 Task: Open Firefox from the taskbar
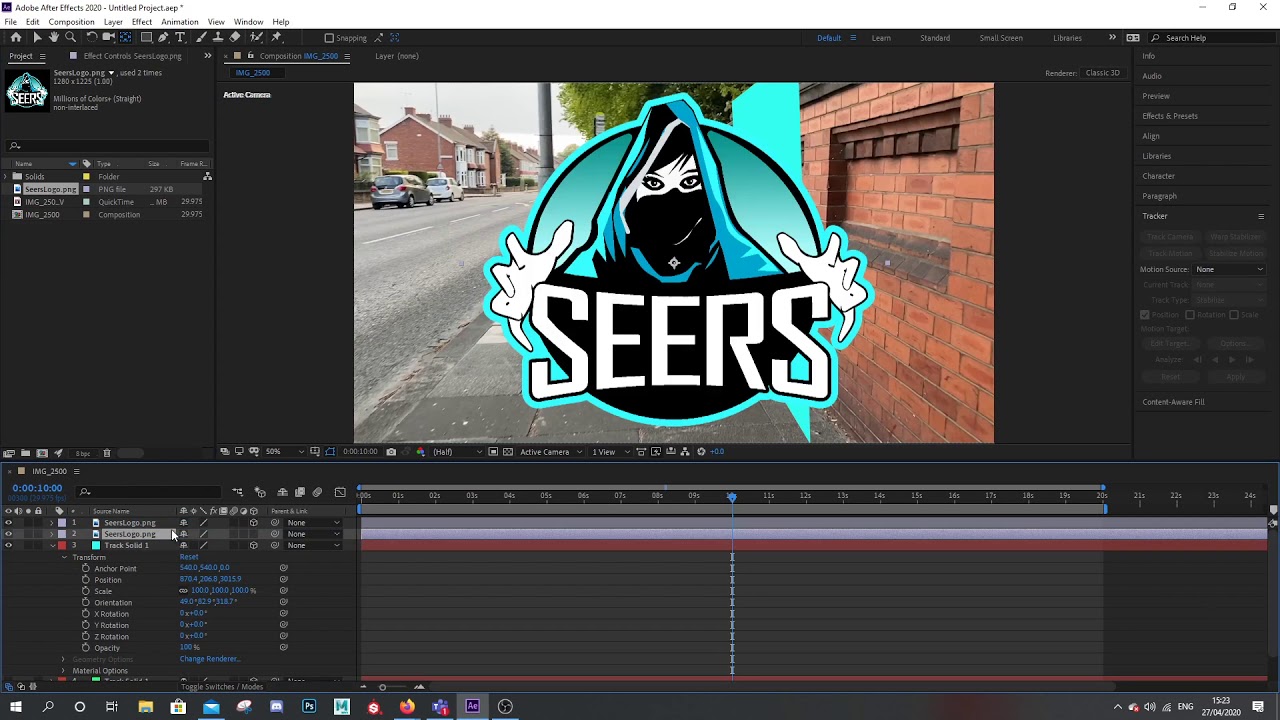pyautogui.click(x=407, y=707)
